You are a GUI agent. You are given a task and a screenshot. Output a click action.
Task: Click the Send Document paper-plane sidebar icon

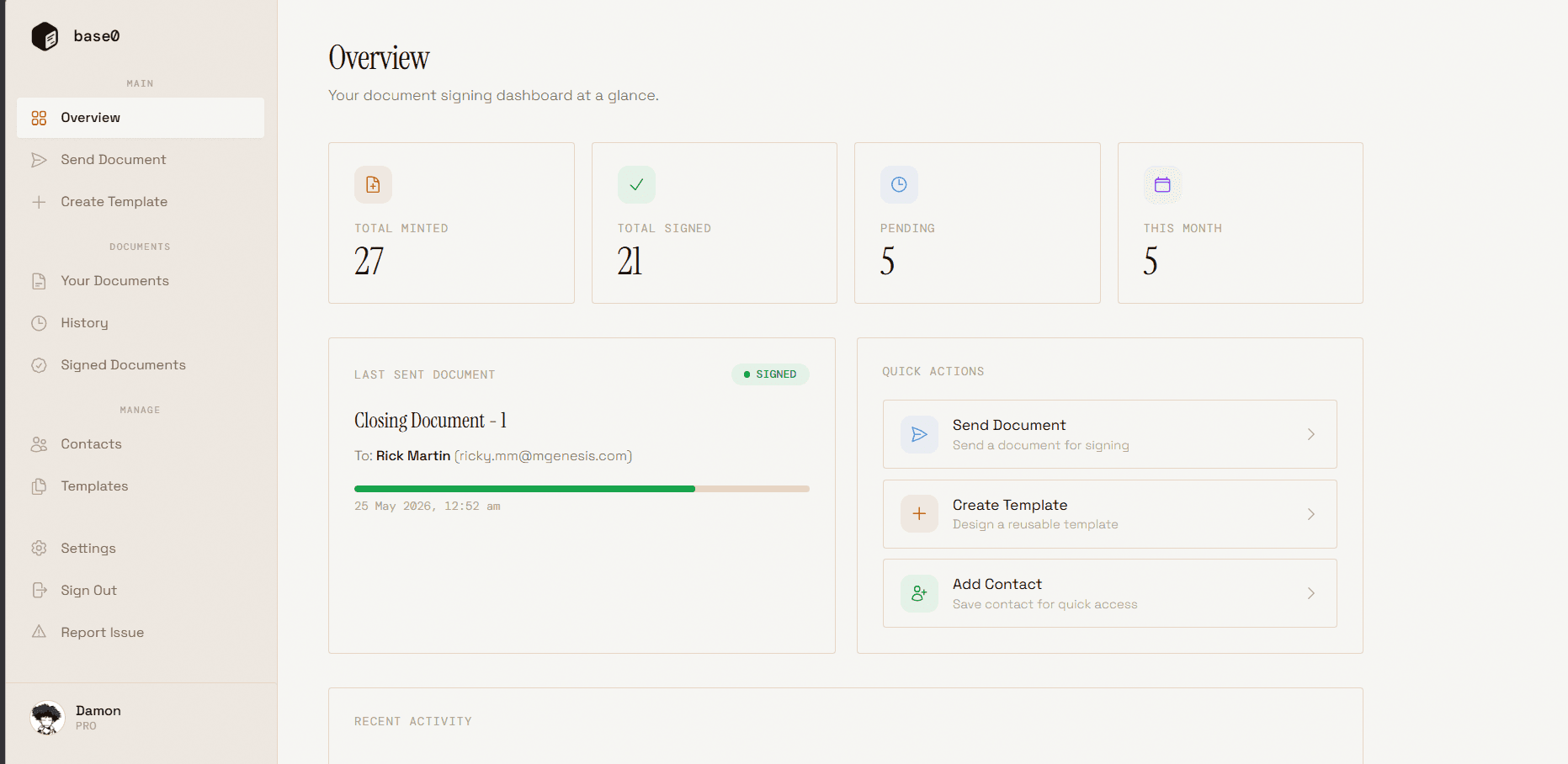[x=39, y=160]
